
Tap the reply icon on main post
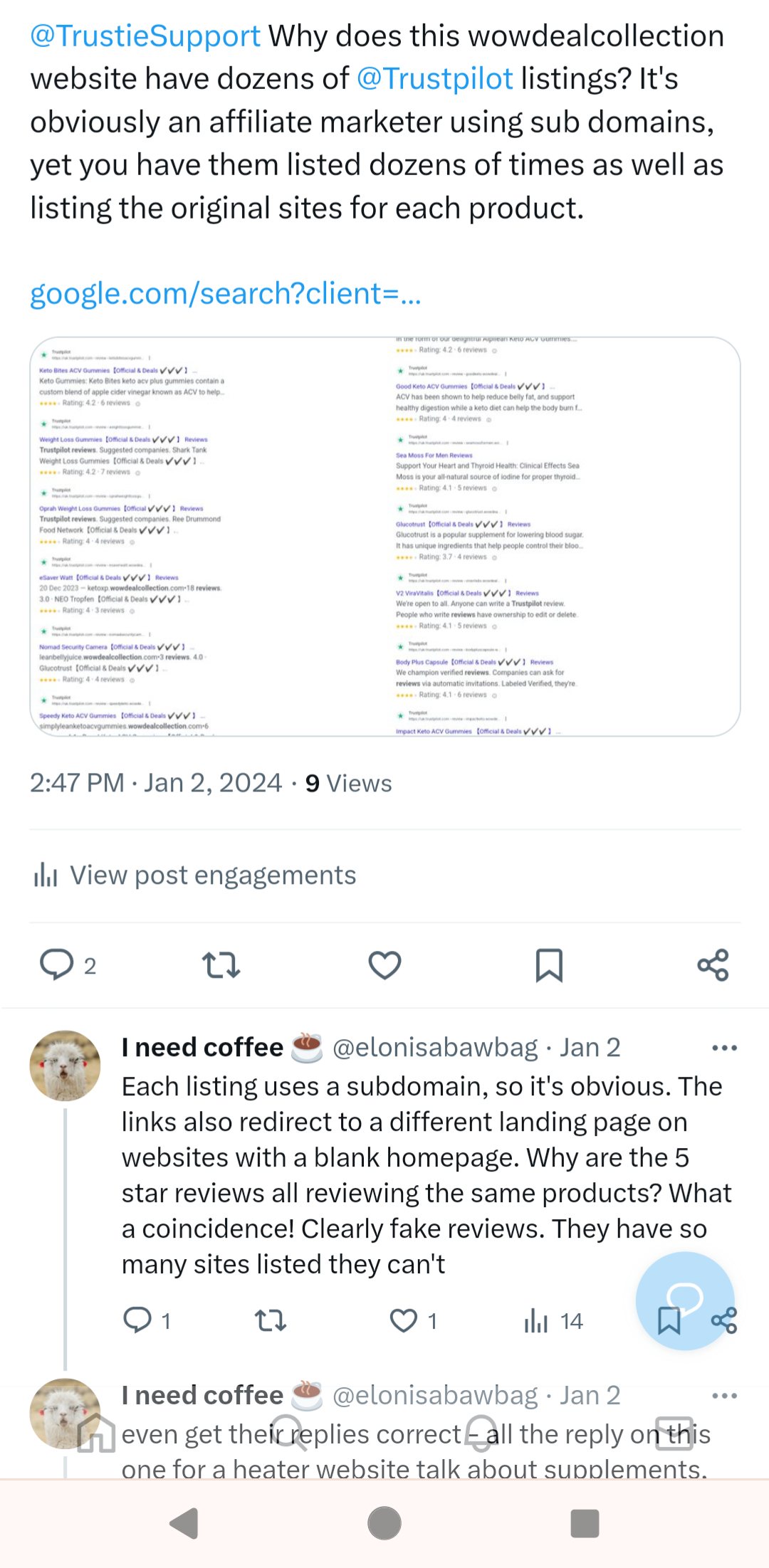click(x=57, y=965)
